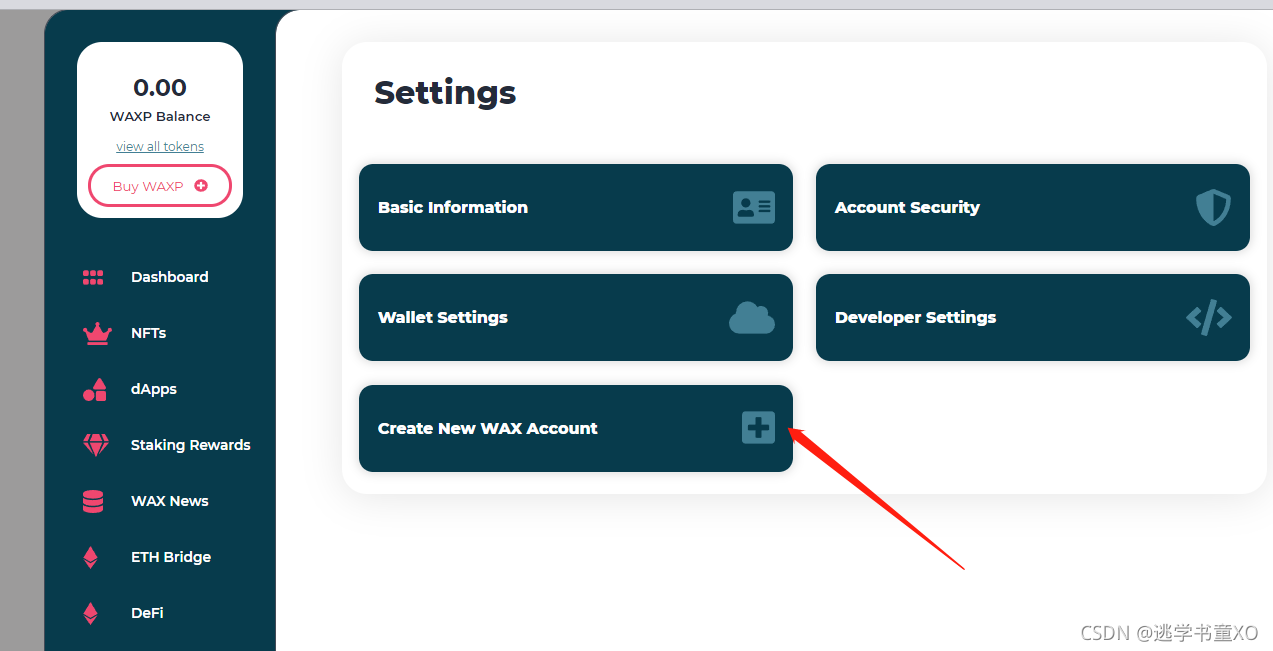This screenshot has width=1273, height=651.
Task: Open the Dashboard menu item
Action: pyautogui.click(x=169, y=277)
